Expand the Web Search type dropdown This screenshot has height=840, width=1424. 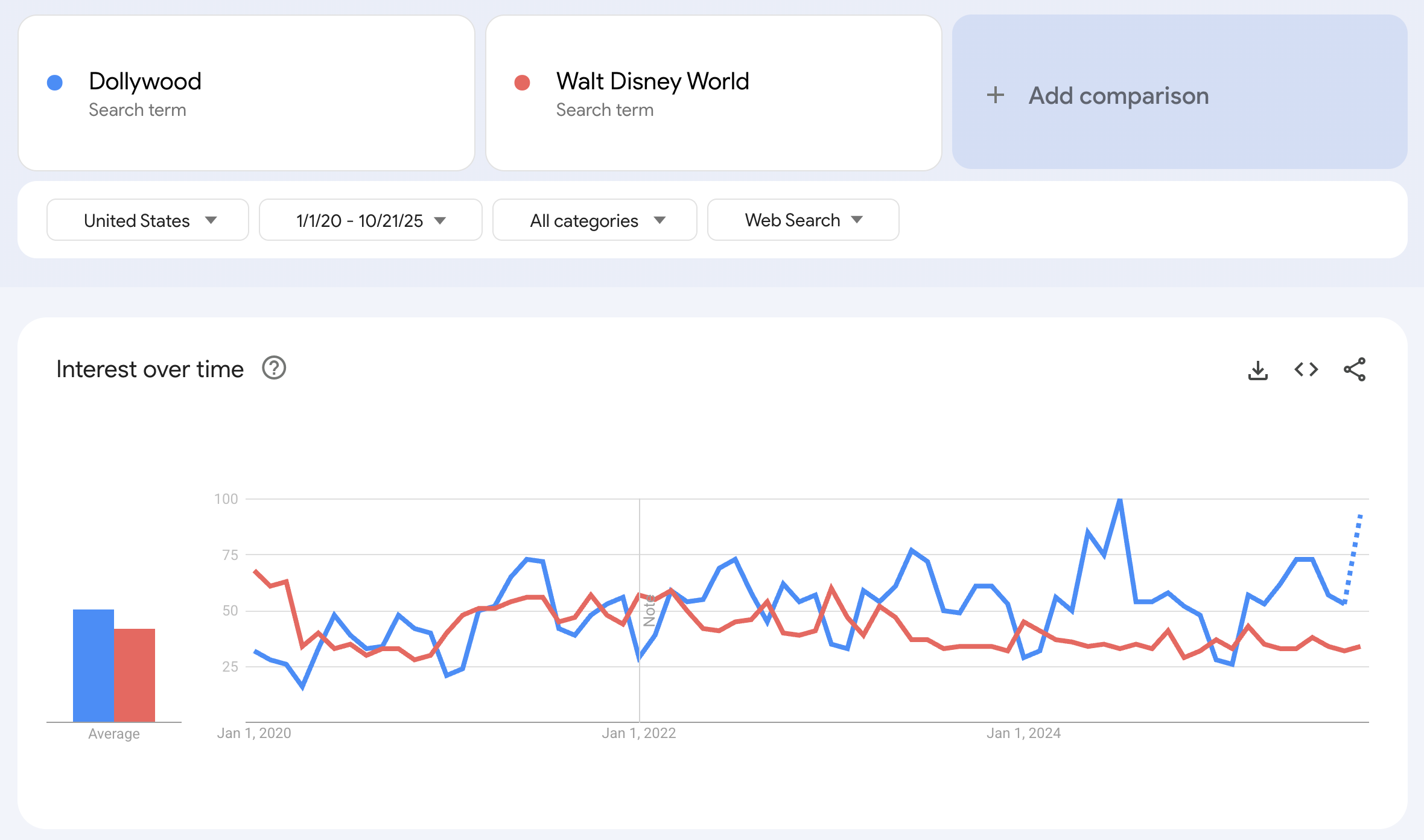tap(803, 220)
